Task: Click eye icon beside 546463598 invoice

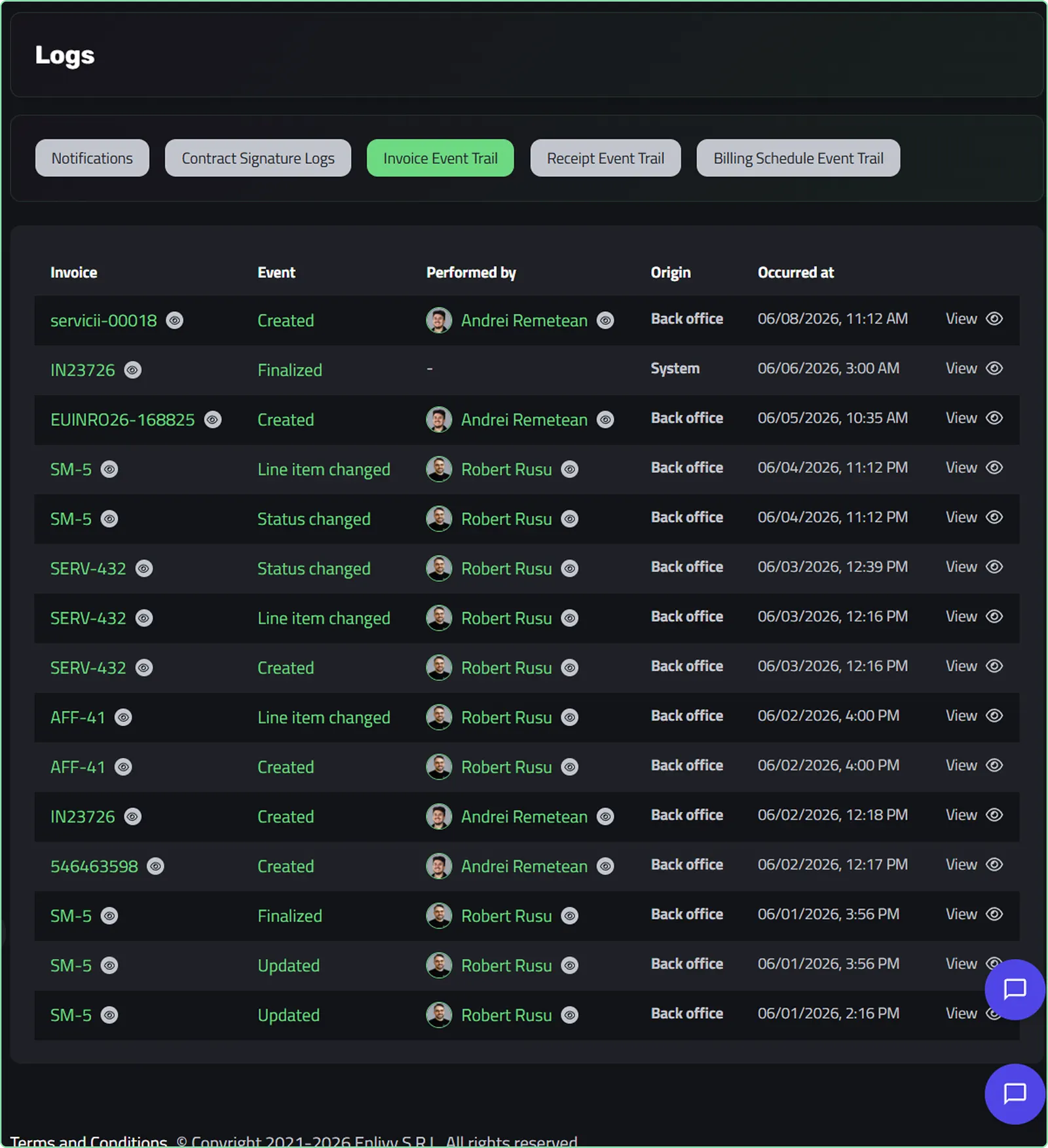Action: tap(156, 866)
